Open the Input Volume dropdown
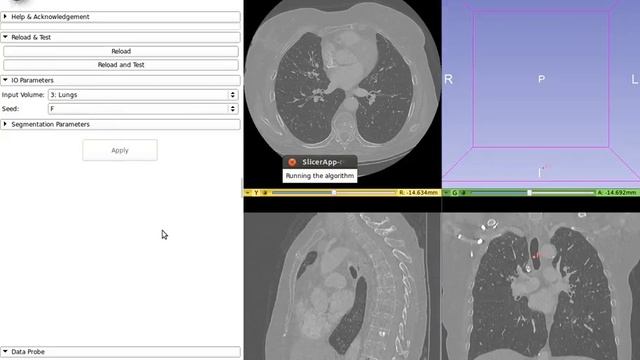The image size is (640, 360). [x=143, y=95]
